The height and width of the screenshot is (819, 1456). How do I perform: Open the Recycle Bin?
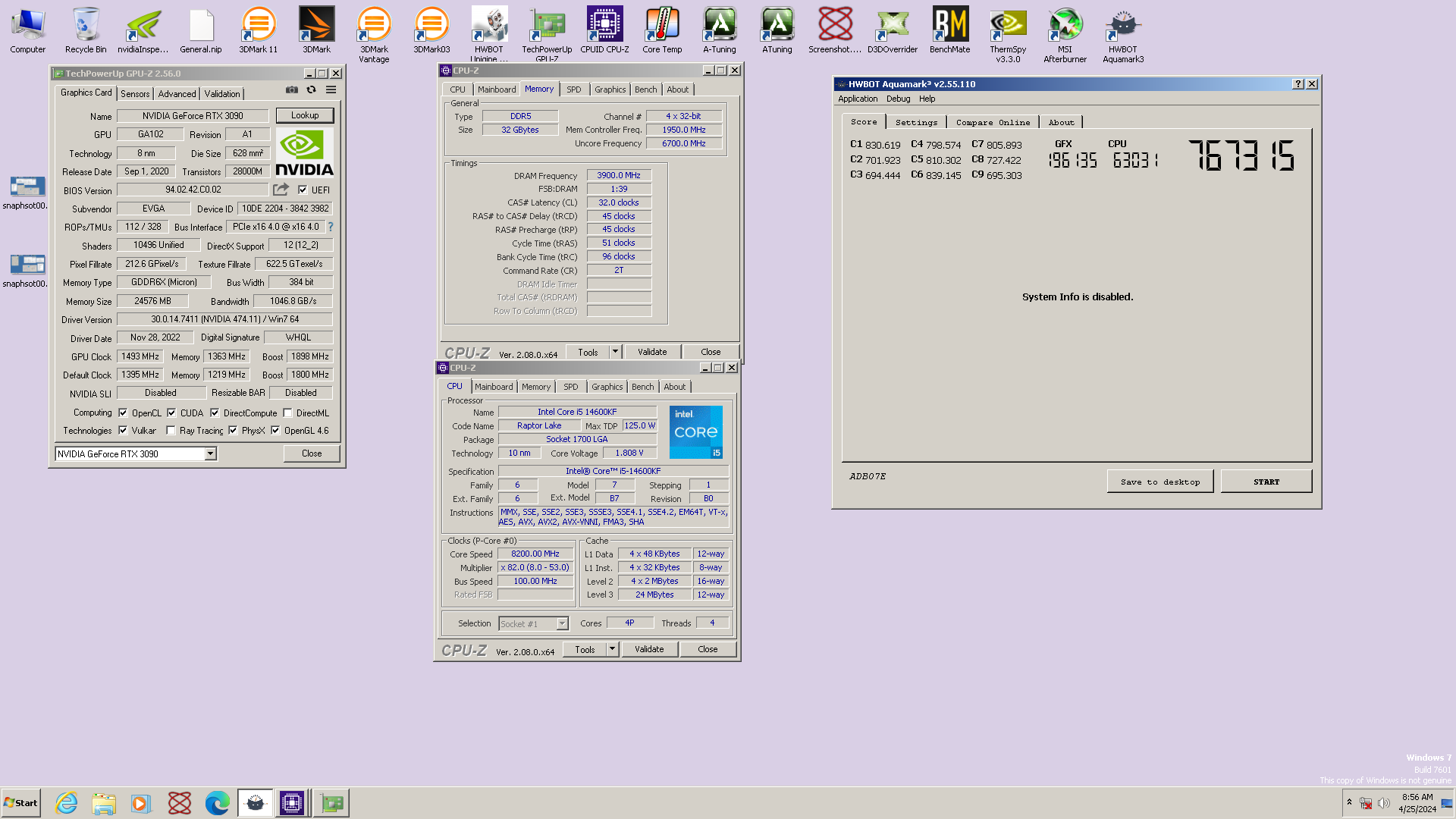86,30
